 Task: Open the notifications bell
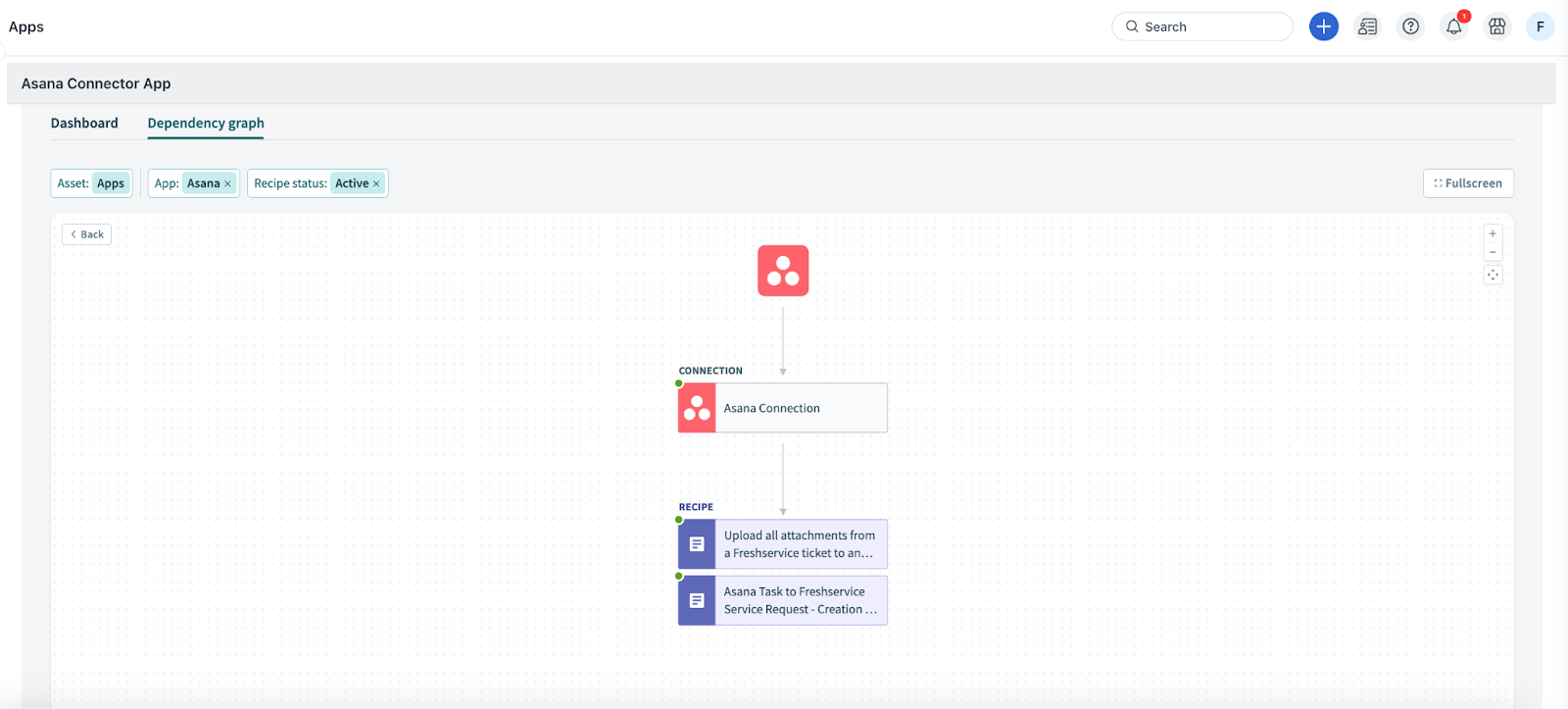pos(1454,26)
